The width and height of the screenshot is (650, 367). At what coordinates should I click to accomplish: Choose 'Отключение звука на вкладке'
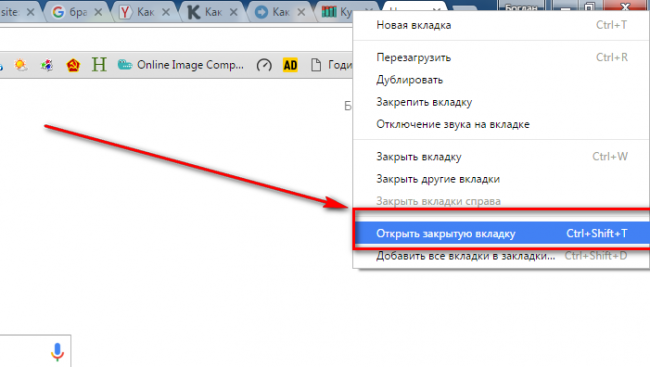click(x=501, y=124)
